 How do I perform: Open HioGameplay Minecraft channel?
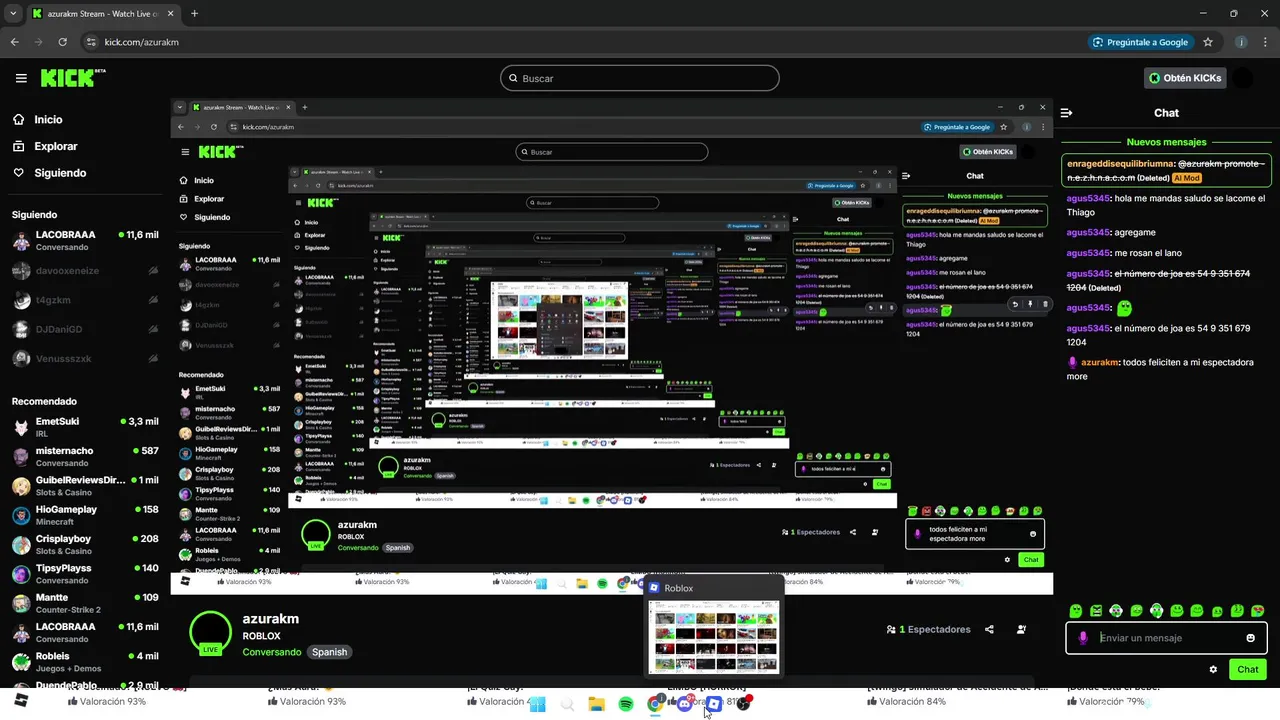[x=85, y=515]
